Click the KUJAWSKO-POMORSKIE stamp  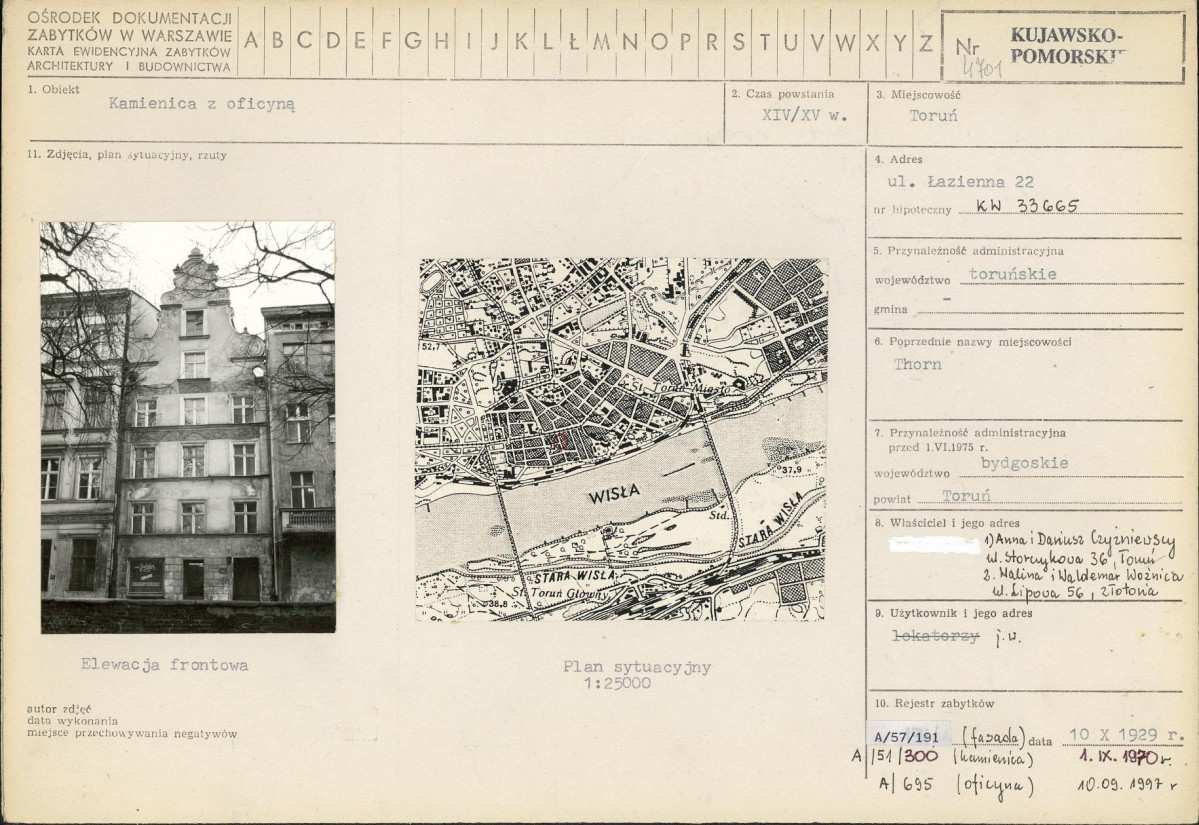click(x=1065, y=45)
